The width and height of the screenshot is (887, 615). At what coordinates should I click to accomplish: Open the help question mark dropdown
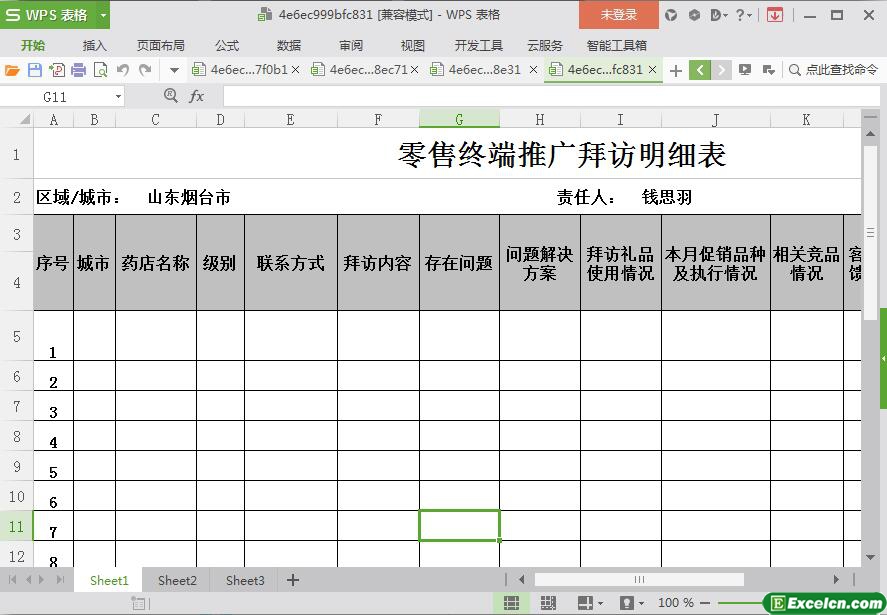coord(743,15)
